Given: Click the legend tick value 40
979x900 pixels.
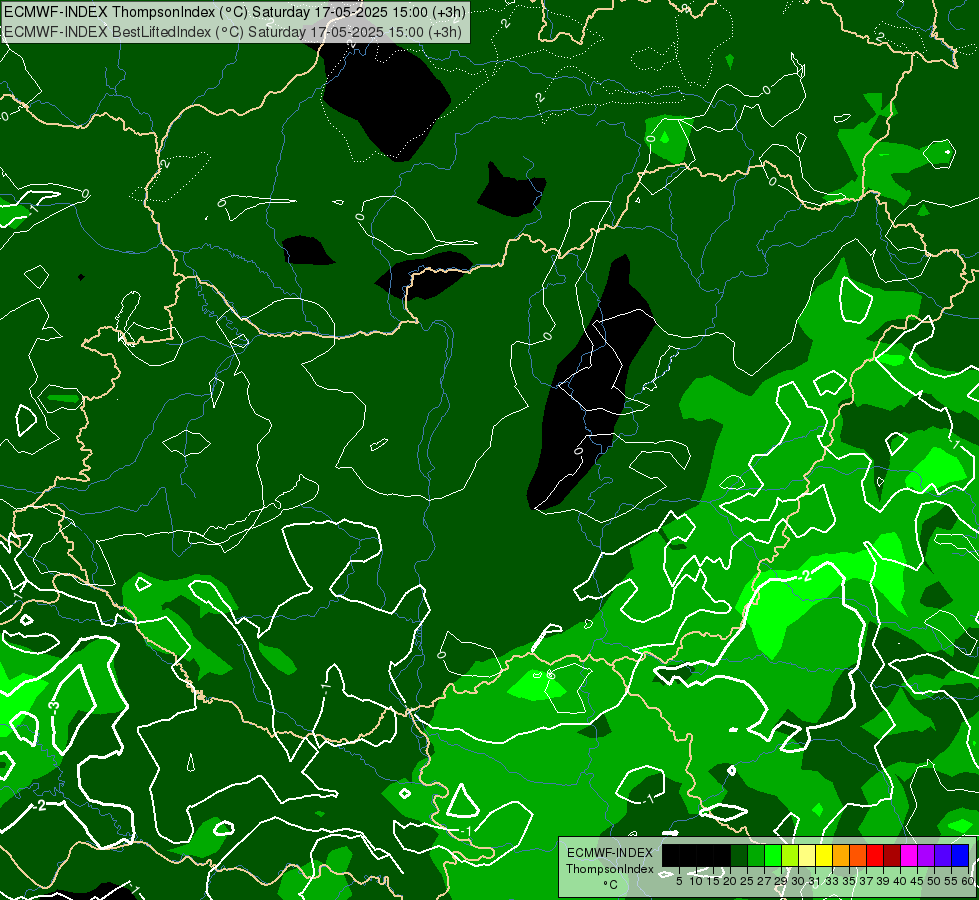Looking at the screenshot, I should (x=900, y=881).
